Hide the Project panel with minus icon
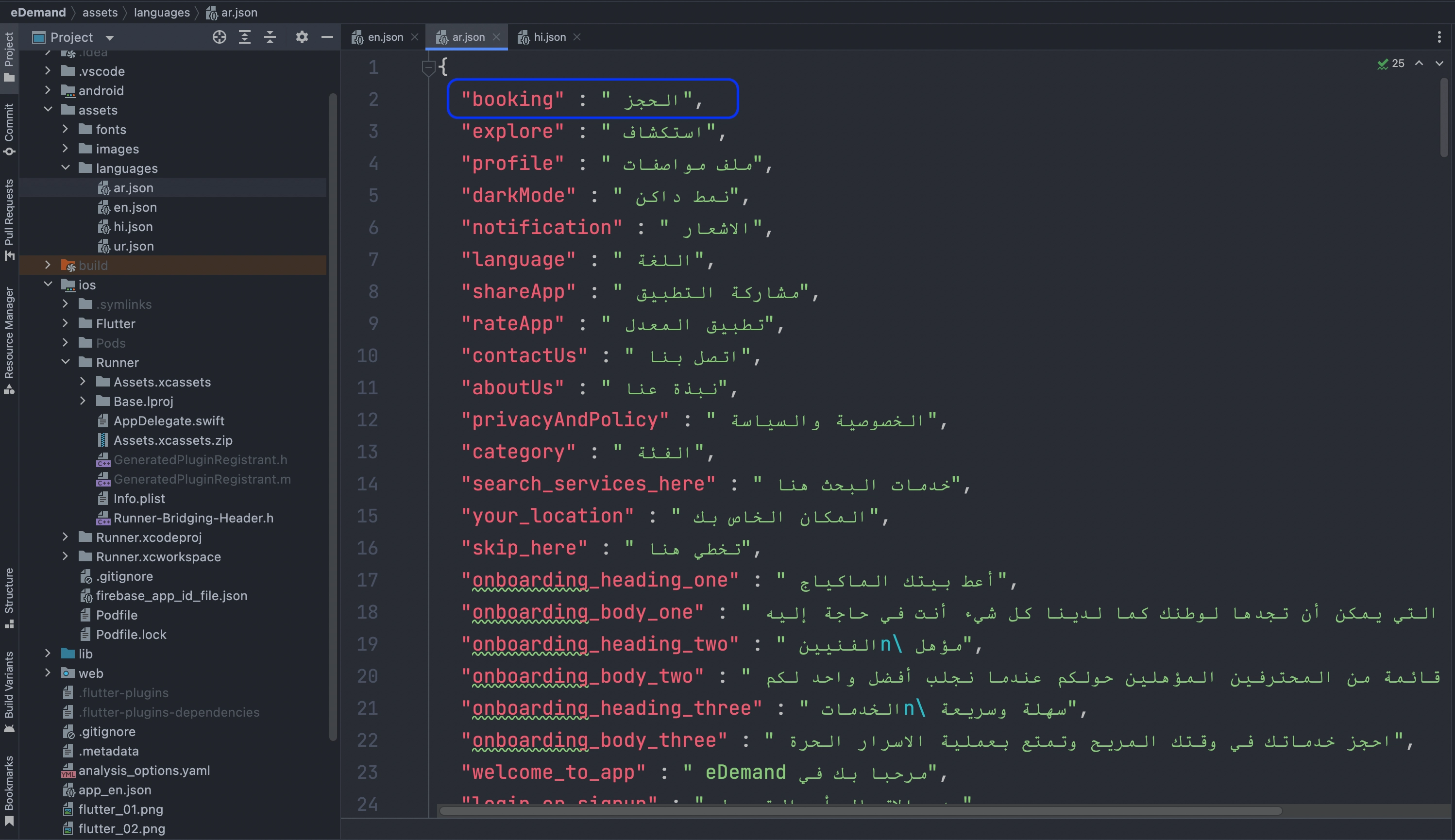Screen dimensions: 1455x840 point(327,37)
